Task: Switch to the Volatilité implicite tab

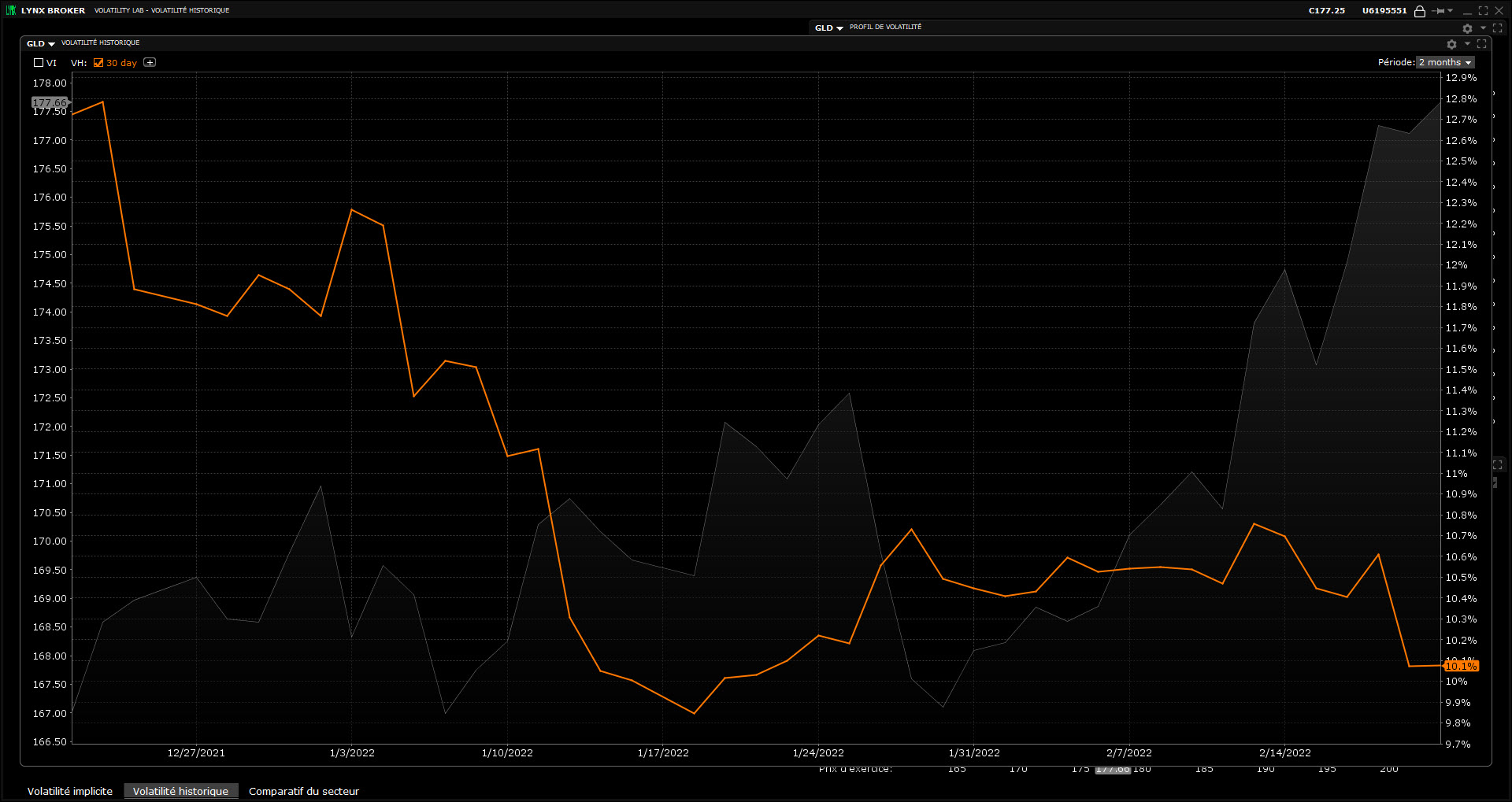Action: click(x=70, y=791)
